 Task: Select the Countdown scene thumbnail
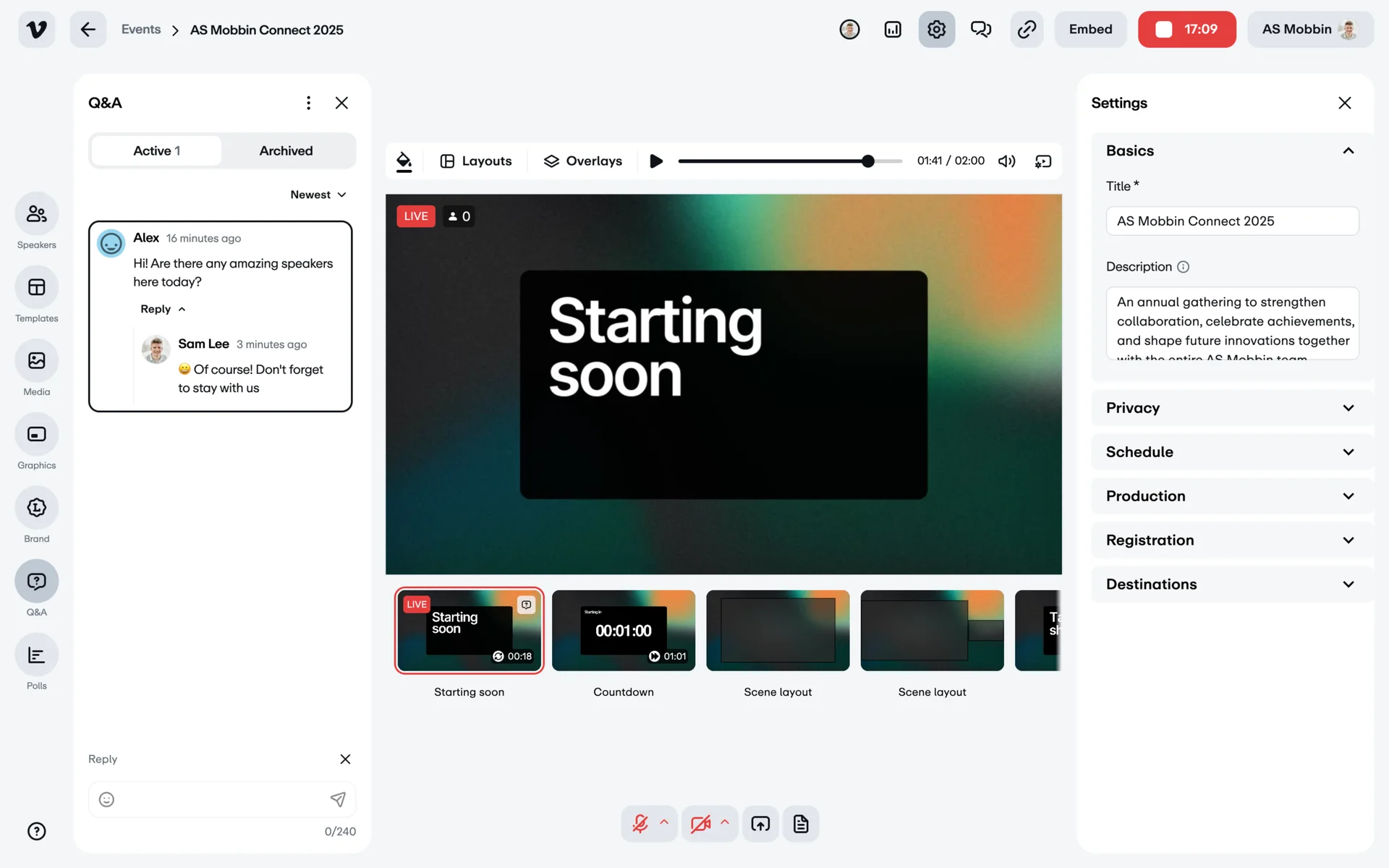(x=623, y=631)
